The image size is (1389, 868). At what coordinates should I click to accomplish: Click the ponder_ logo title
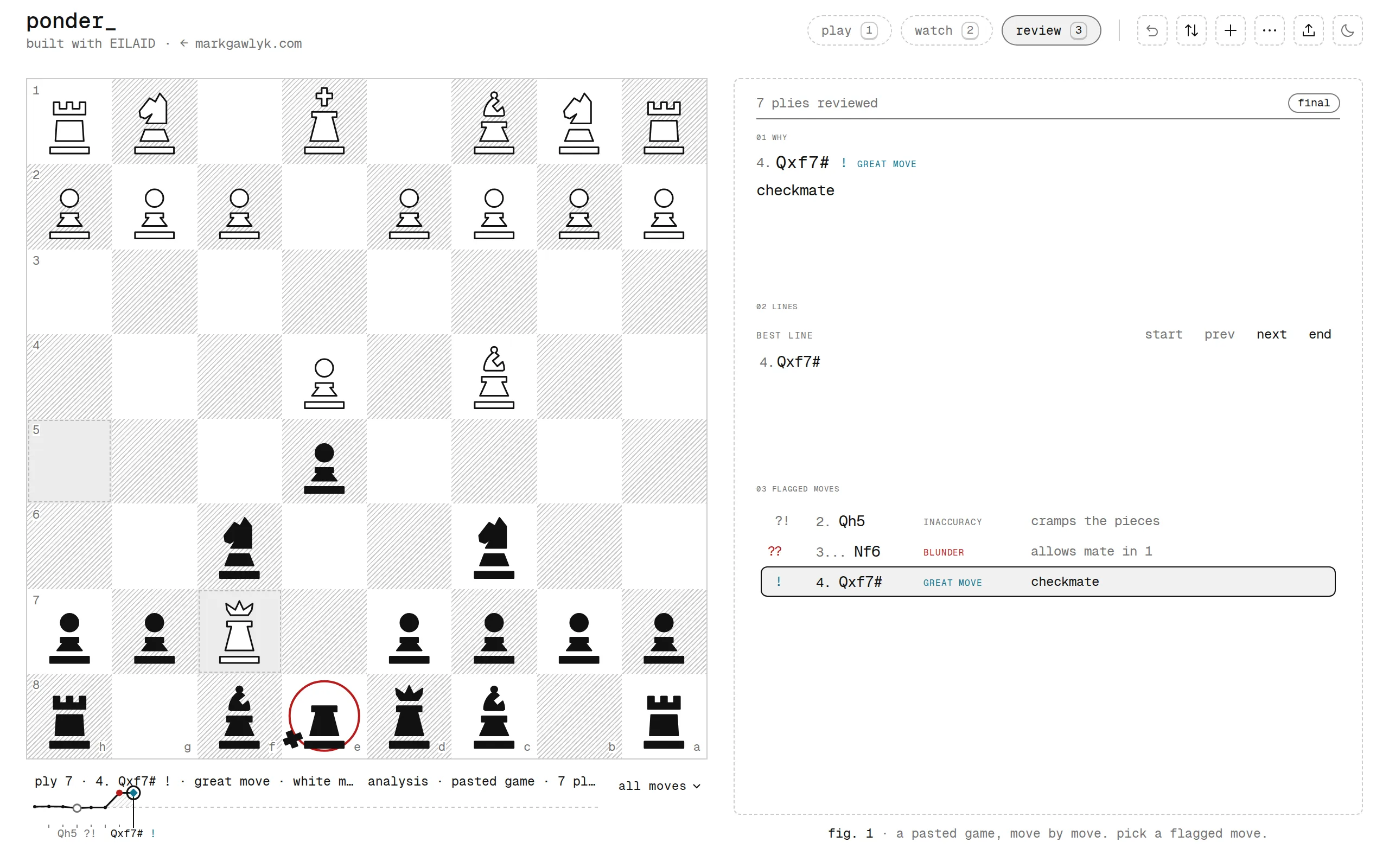(71, 21)
